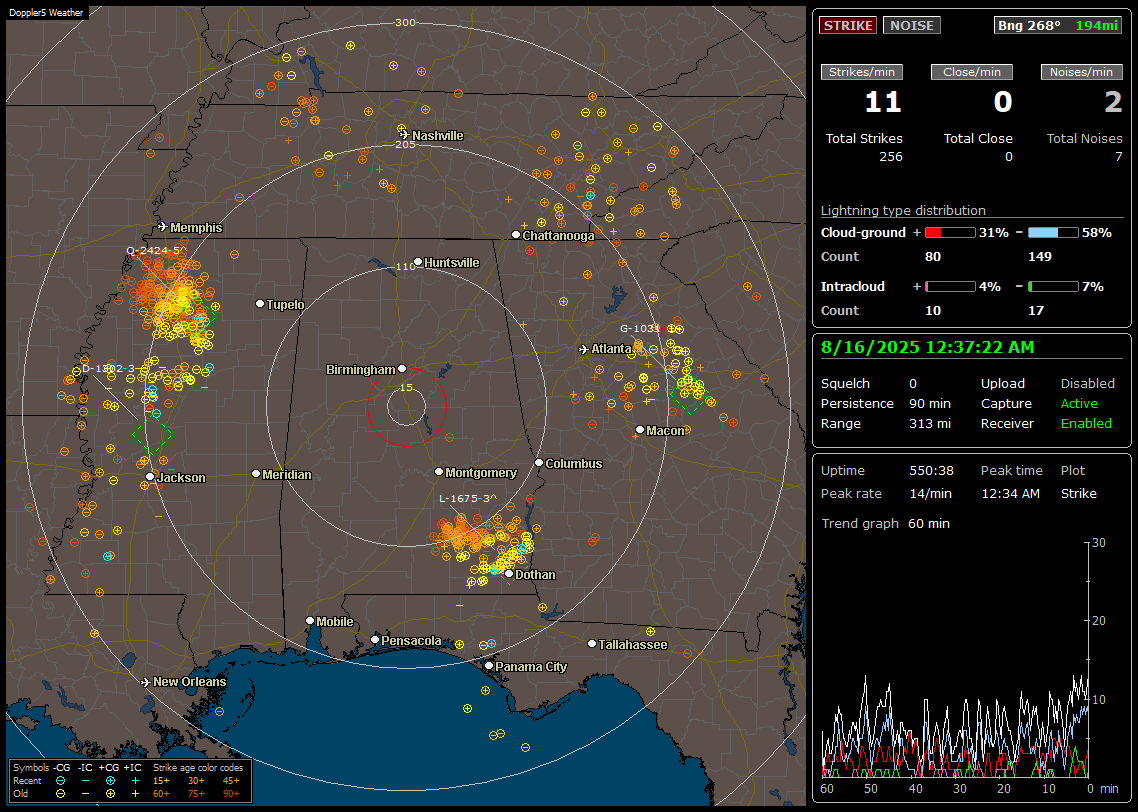
Task: Click the Plot value Strike
Action: click(1078, 493)
